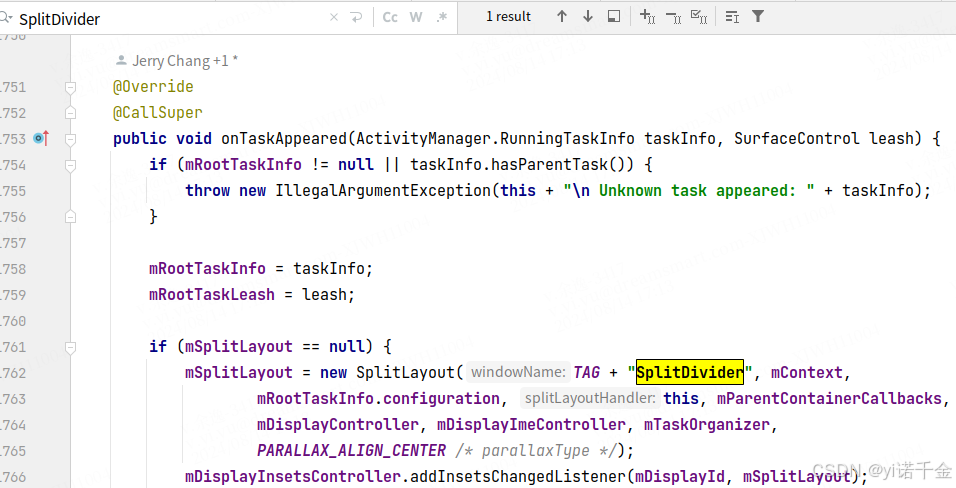Click mContext argument on line 762
This screenshot has height=488, width=956.
click(806, 372)
